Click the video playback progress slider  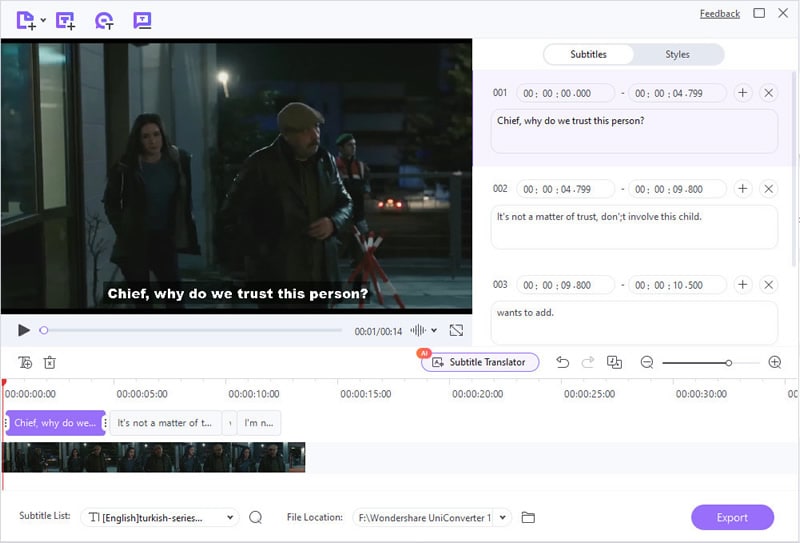190,330
